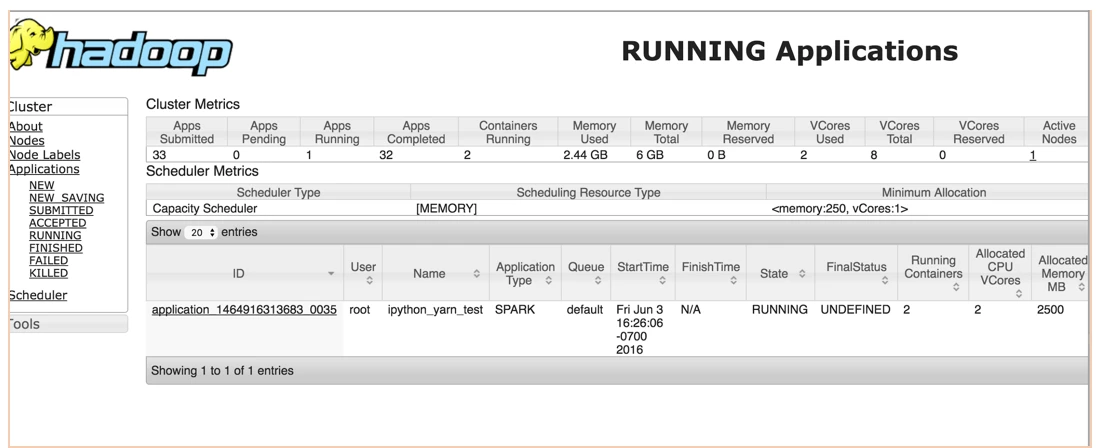Click the N/A finish time cell

point(690,310)
